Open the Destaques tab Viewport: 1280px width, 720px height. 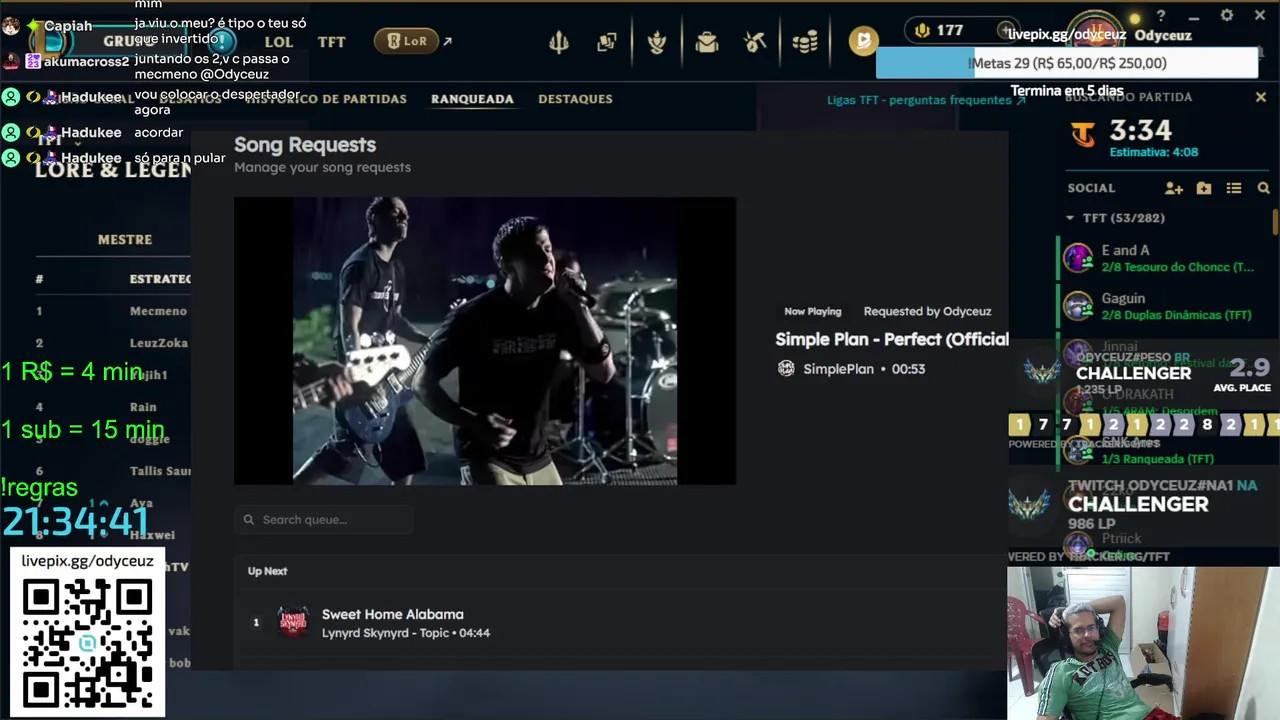[x=575, y=99]
